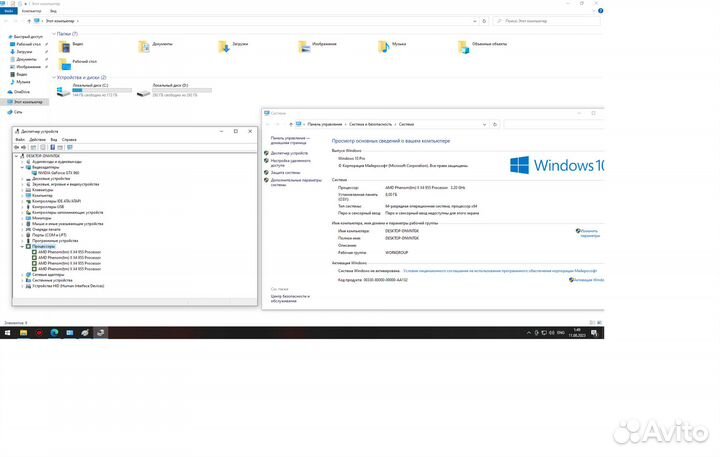Expand the Мониторы category
This screenshot has height=457, width=720.
(22, 218)
